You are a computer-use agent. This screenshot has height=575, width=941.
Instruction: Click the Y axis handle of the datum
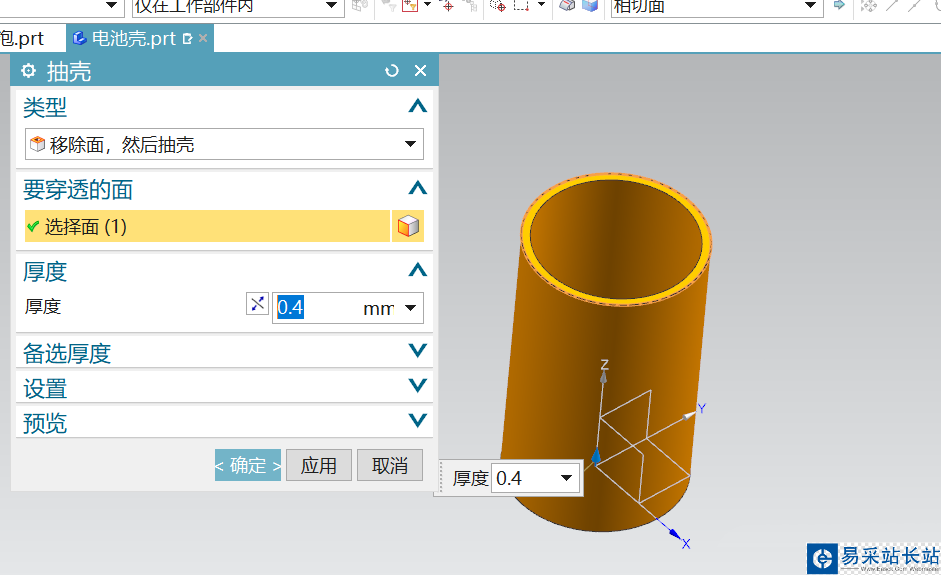click(x=689, y=415)
